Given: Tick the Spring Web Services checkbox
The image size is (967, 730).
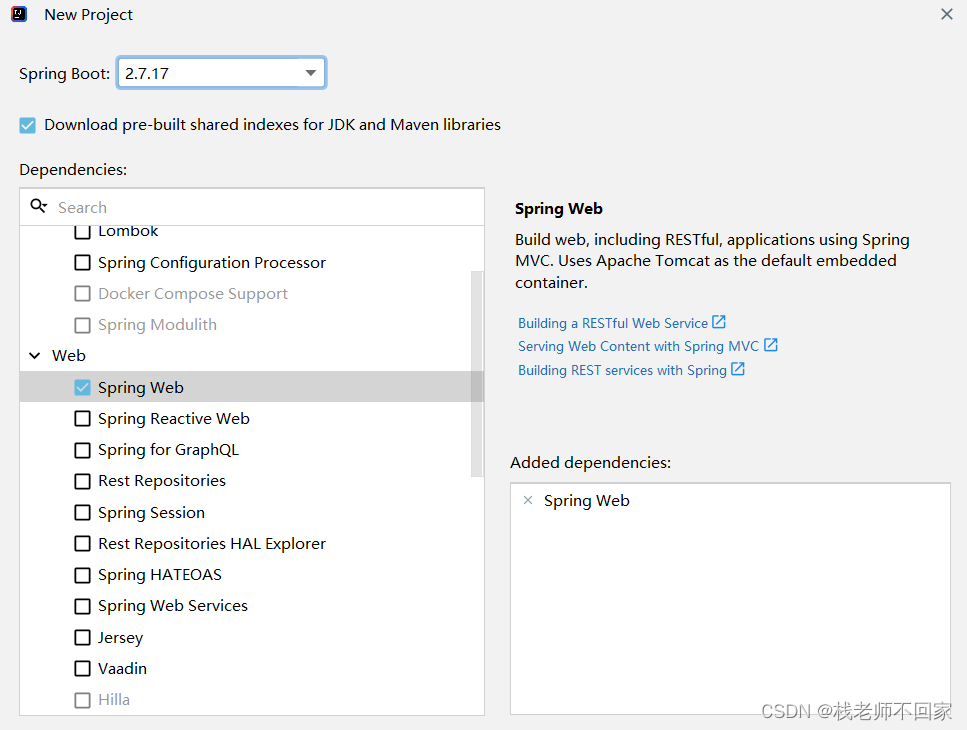Looking at the screenshot, I should tap(82, 606).
